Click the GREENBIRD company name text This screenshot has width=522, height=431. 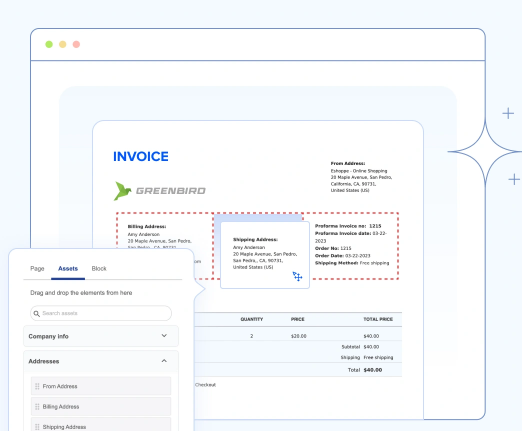pos(171,191)
